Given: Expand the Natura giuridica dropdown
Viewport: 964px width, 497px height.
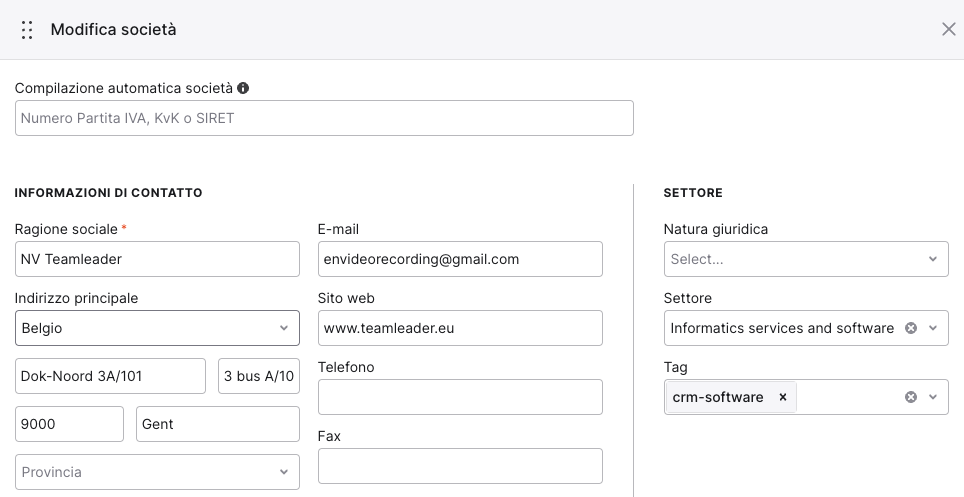Looking at the screenshot, I should [806, 259].
